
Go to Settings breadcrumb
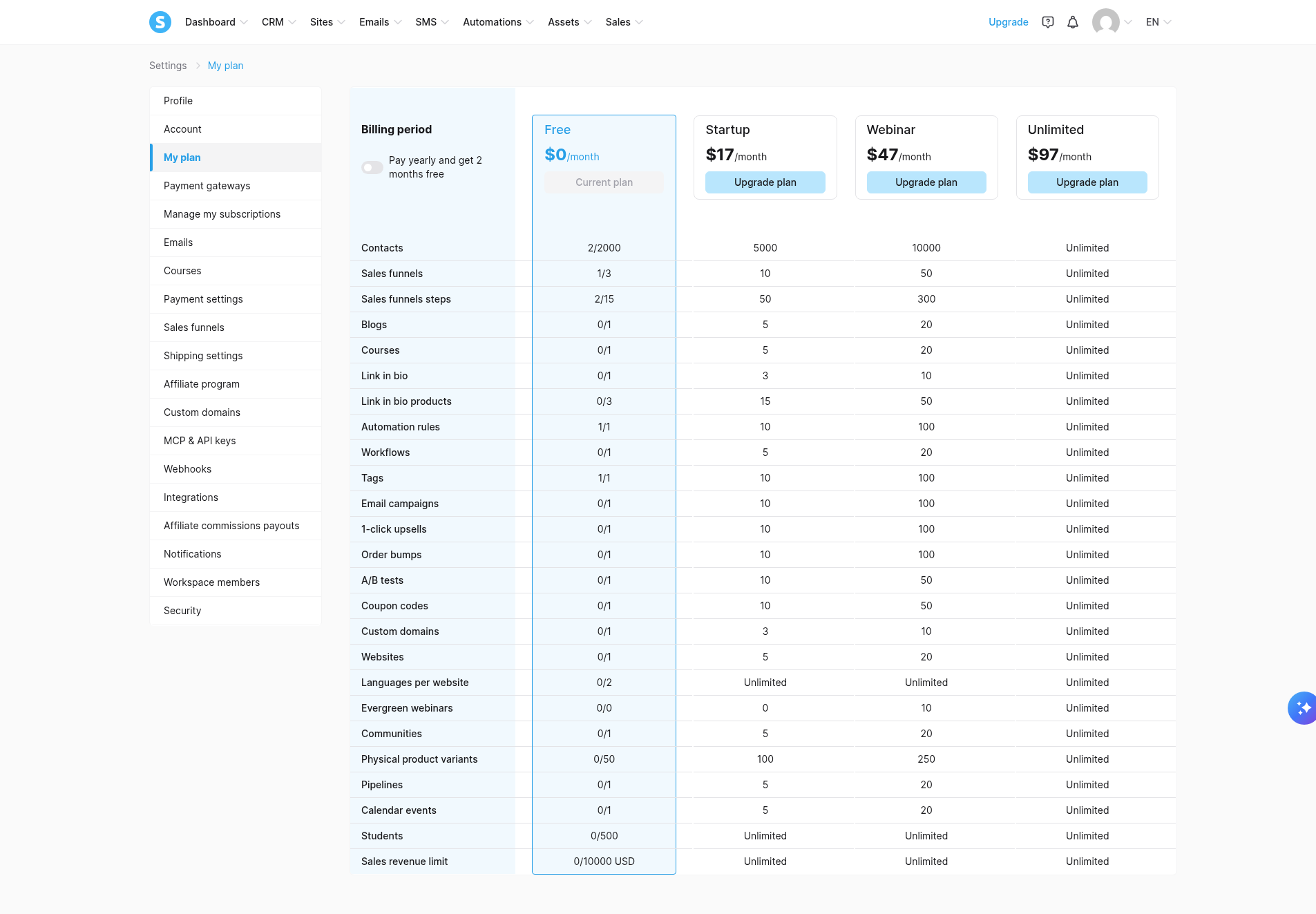pos(168,66)
